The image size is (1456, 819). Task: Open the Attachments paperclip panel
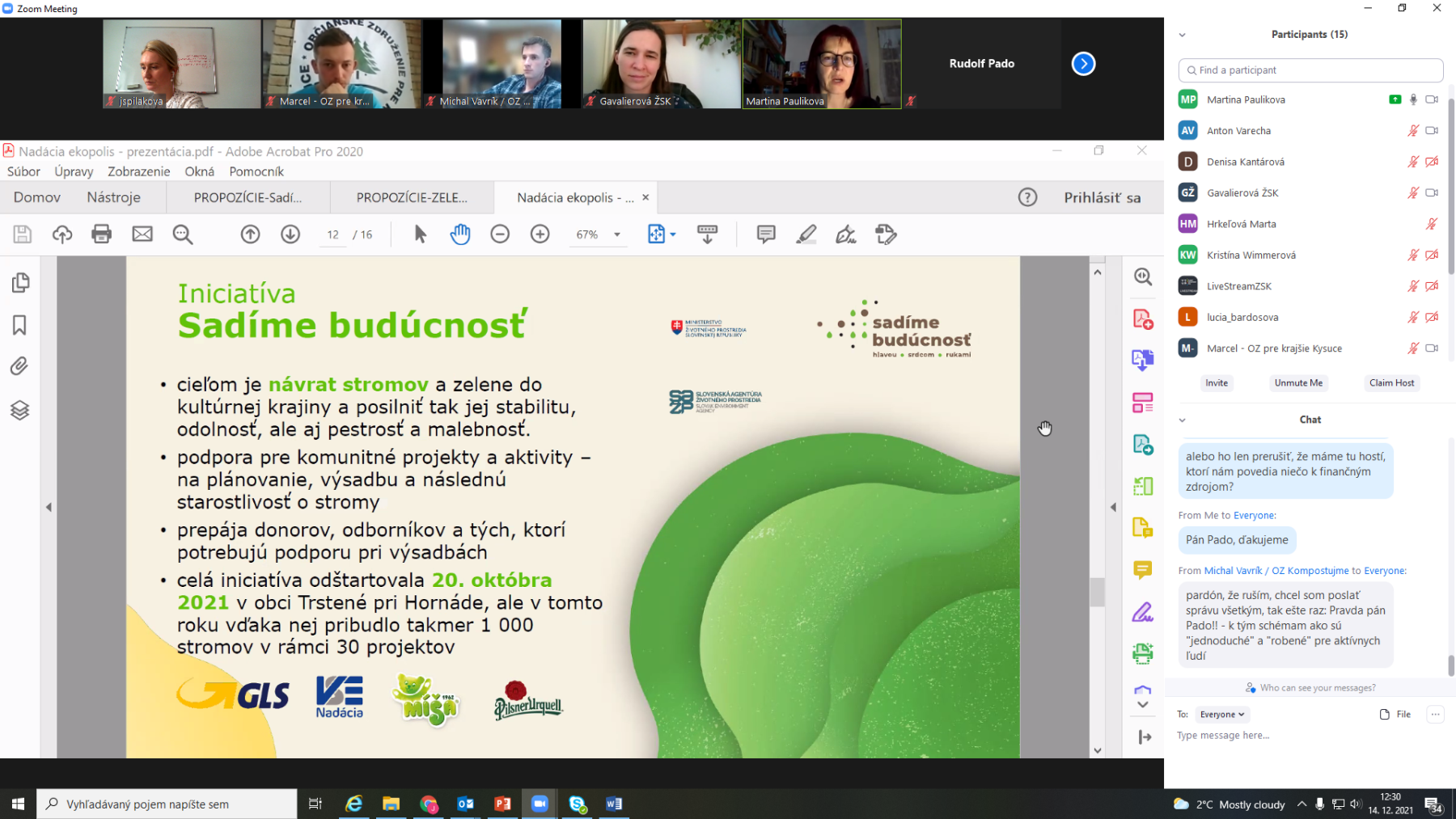pyautogui.click(x=19, y=366)
